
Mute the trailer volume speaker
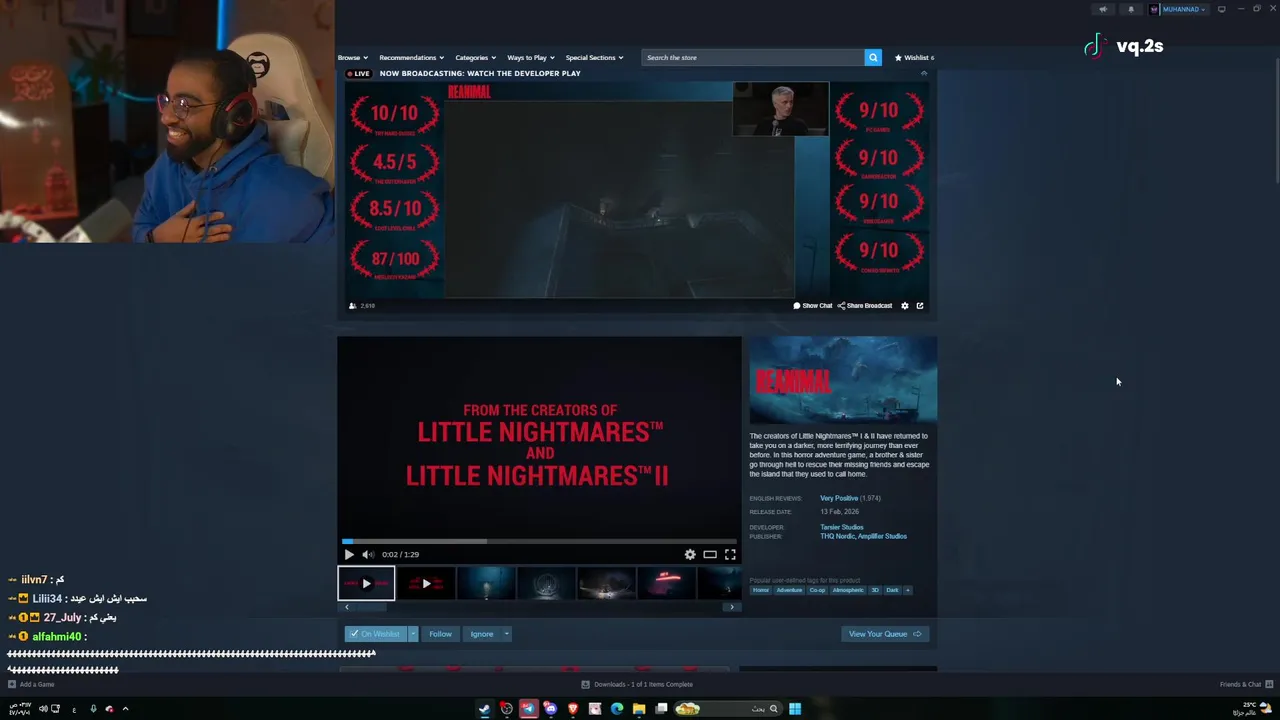click(367, 554)
